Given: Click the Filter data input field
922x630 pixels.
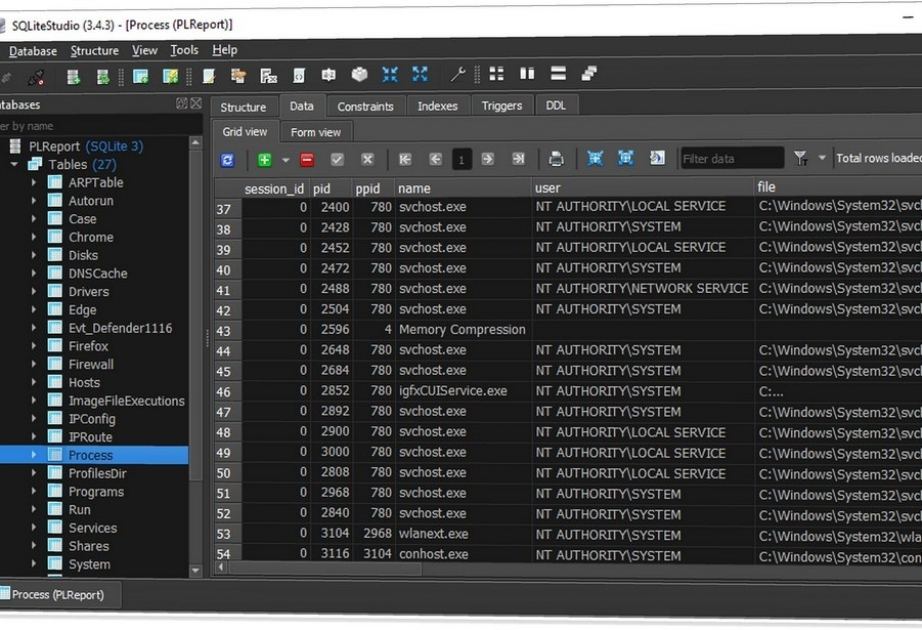Looking at the screenshot, I should coord(732,158).
